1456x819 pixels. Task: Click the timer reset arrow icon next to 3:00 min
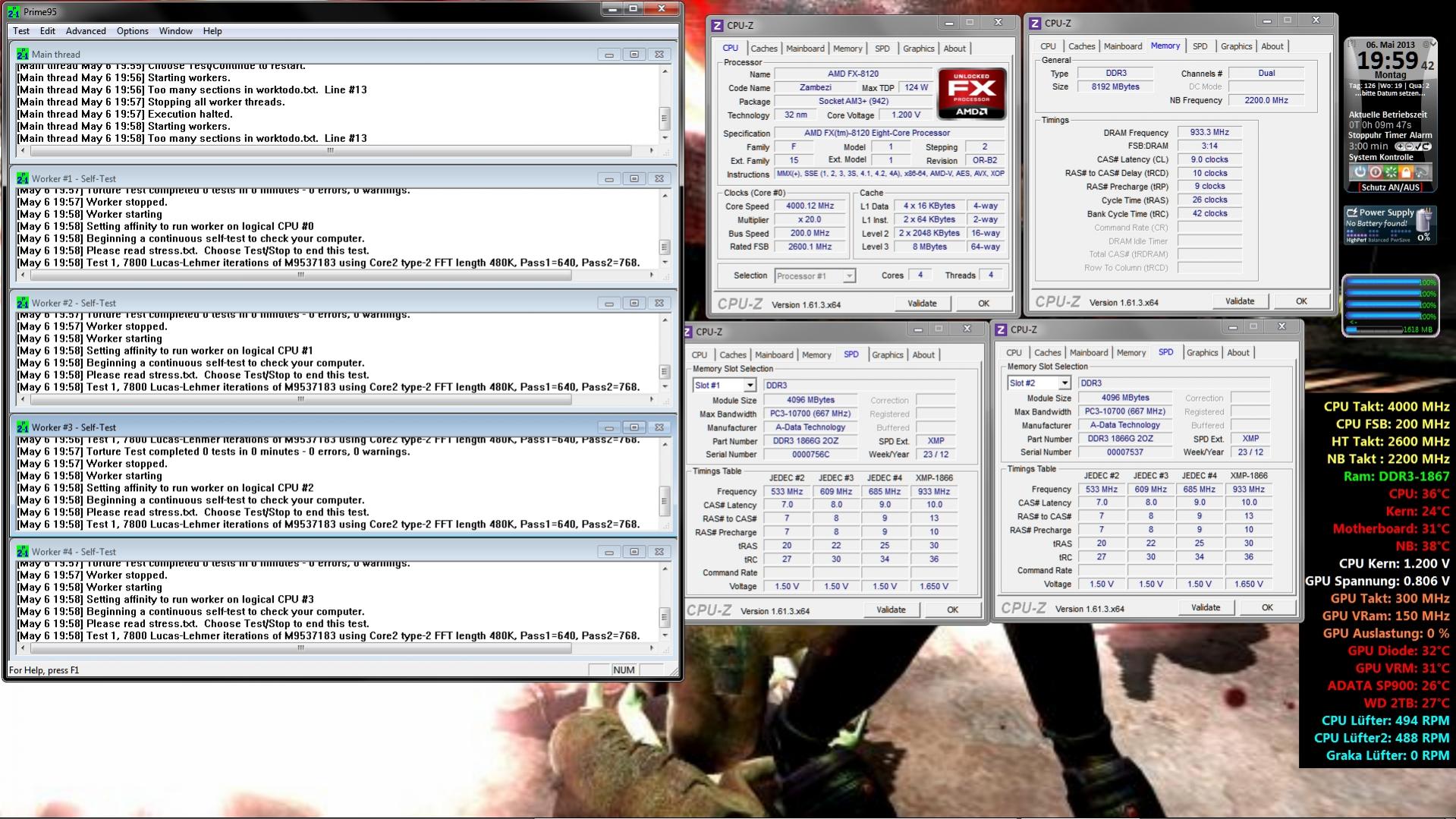coord(1426,146)
